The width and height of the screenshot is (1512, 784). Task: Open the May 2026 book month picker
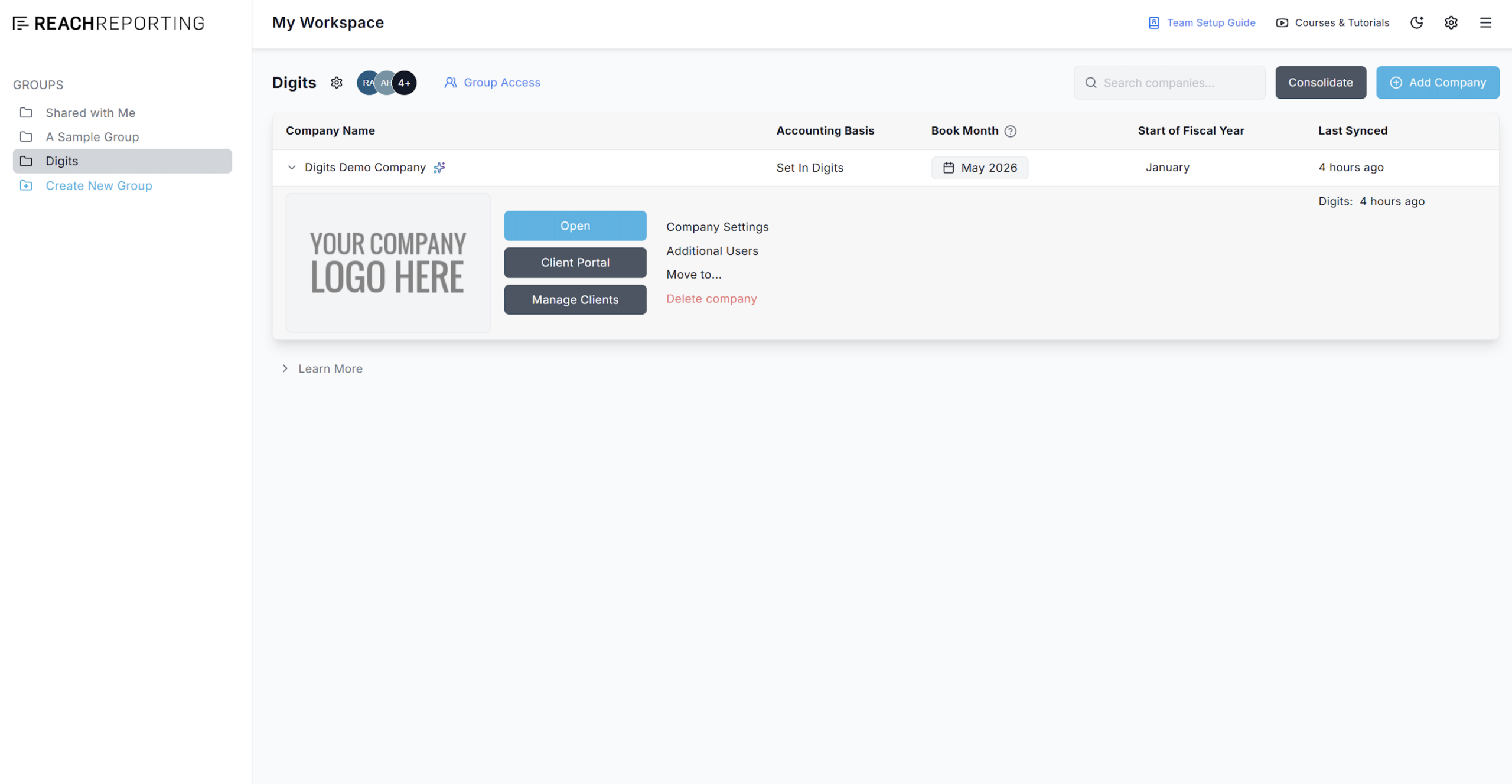[x=980, y=168]
